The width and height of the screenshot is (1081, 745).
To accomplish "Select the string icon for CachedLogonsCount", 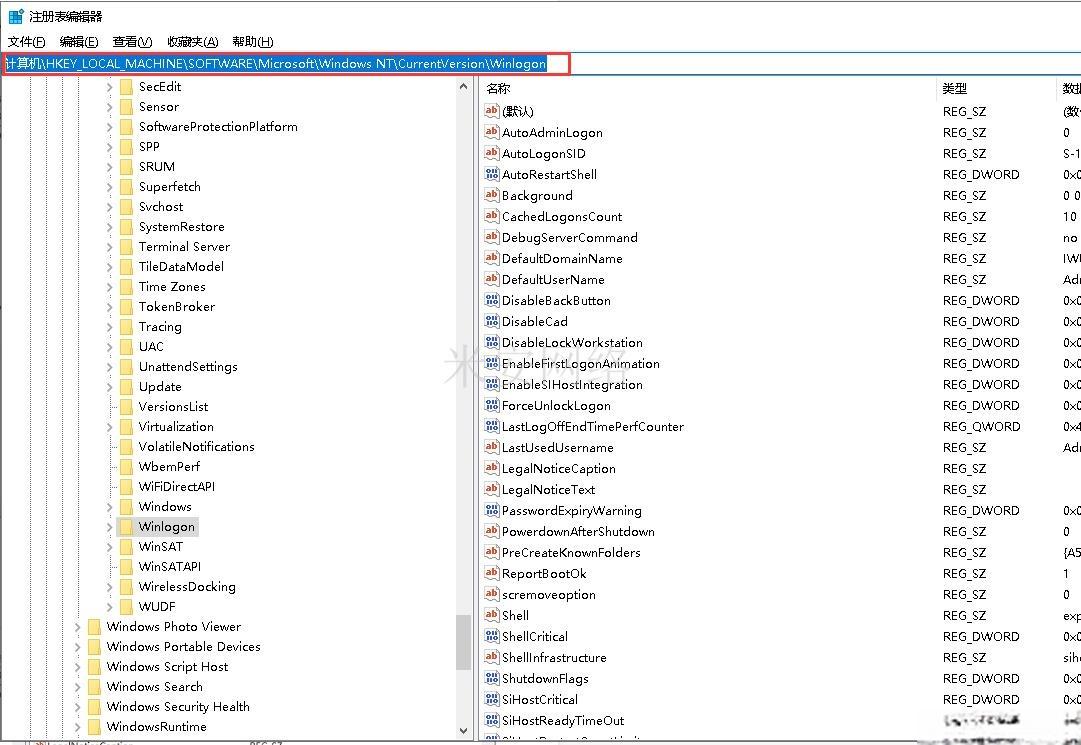I will tap(492, 216).
